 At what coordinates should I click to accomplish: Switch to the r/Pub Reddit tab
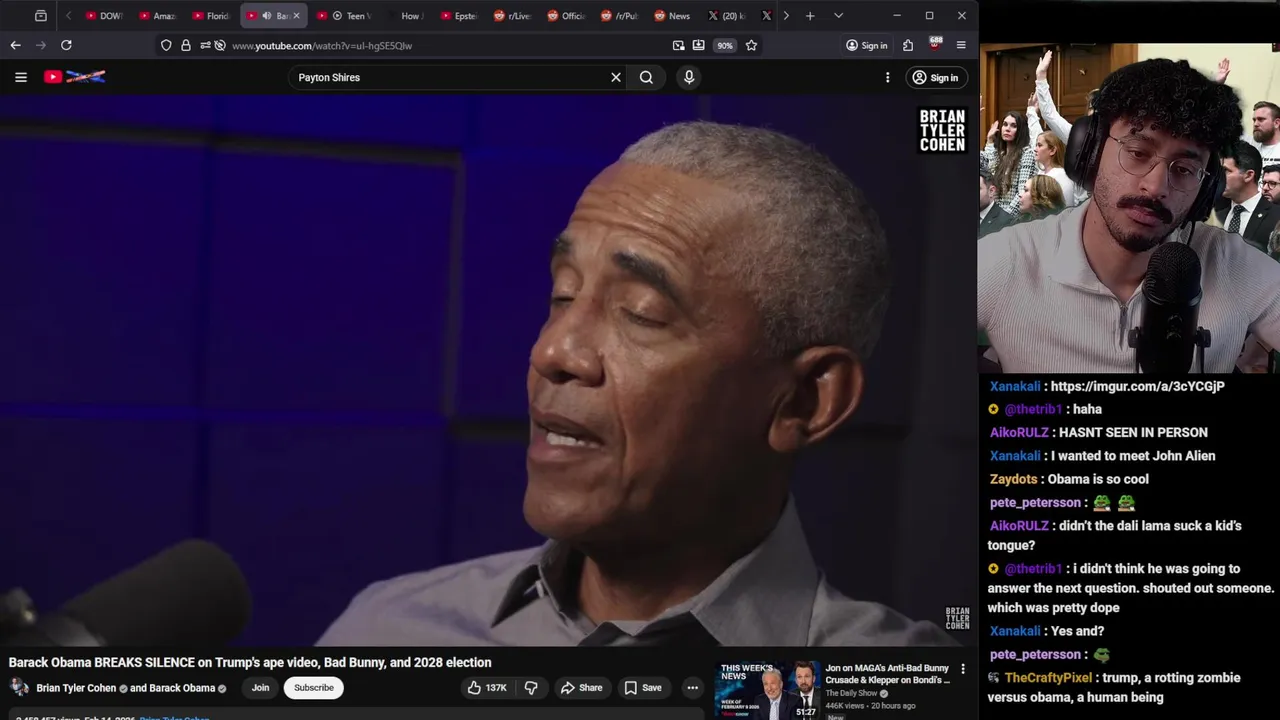pos(620,16)
